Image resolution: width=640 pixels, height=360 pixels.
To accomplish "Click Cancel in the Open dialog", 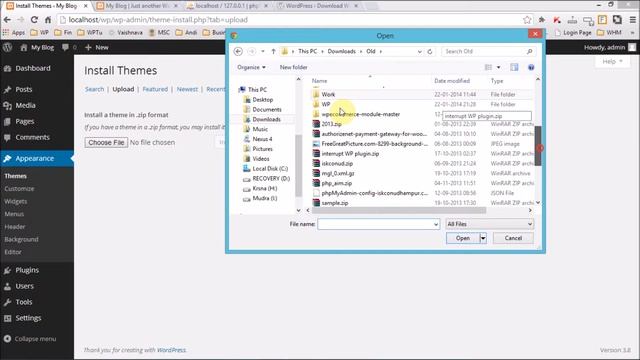I will pyautogui.click(x=513, y=238).
